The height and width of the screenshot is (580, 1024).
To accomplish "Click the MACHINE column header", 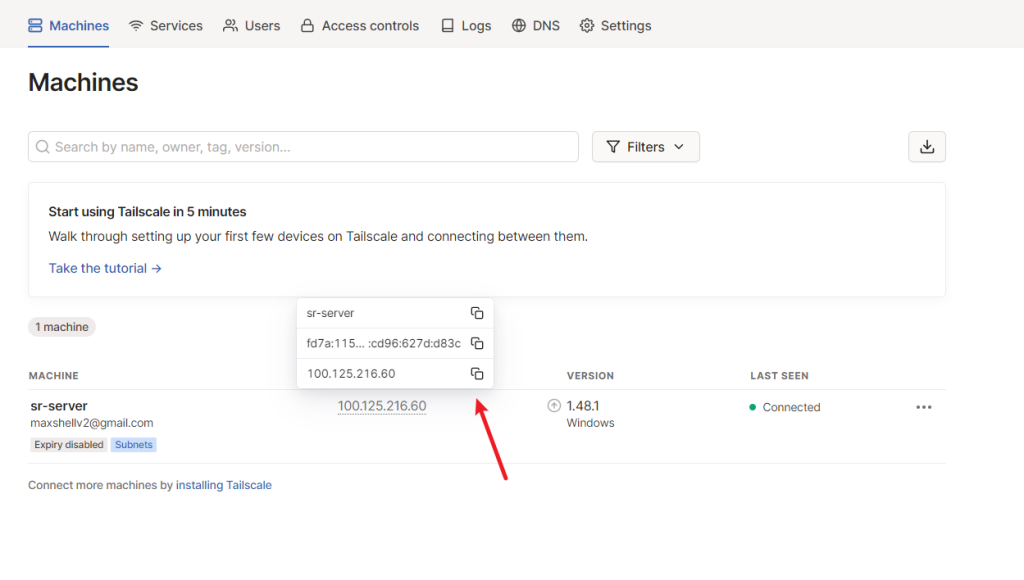I will click(x=54, y=376).
